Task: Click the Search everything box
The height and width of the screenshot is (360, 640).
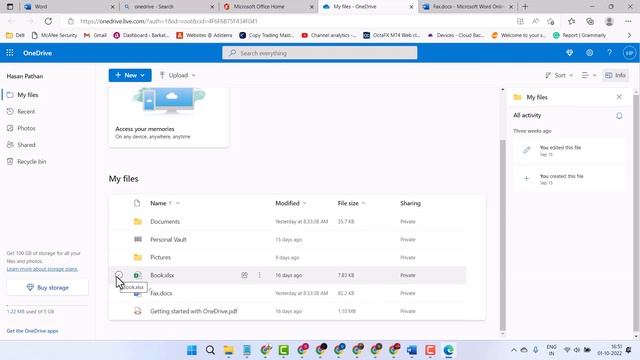Action: pos(320,53)
